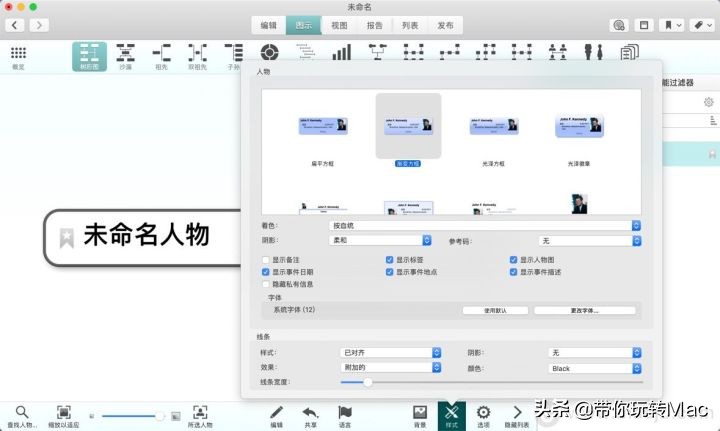This screenshot has width=720, height=431.
Task: Click the 使用默认 font button
Action: 495,310
